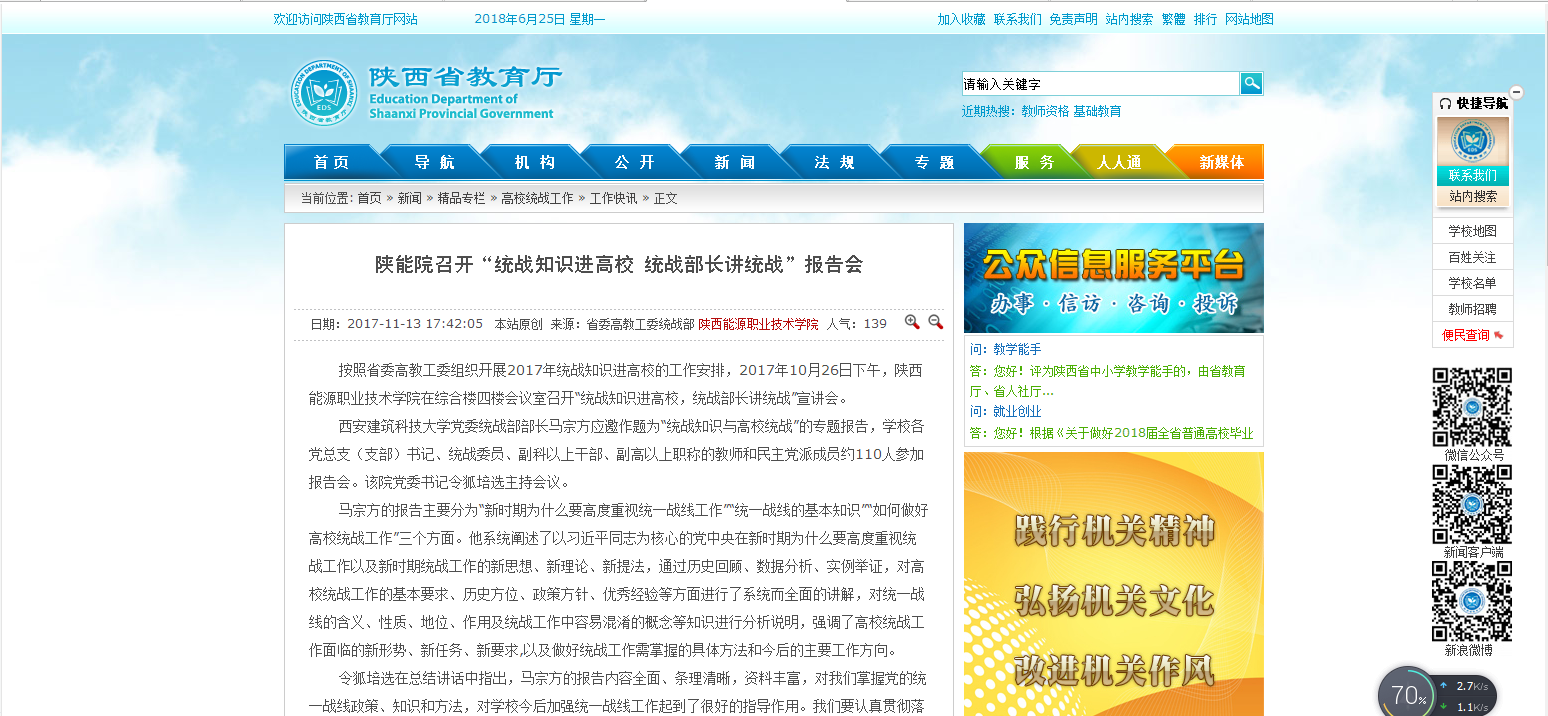Collapse the 快捷导航 quick navigation panel

[1516, 92]
